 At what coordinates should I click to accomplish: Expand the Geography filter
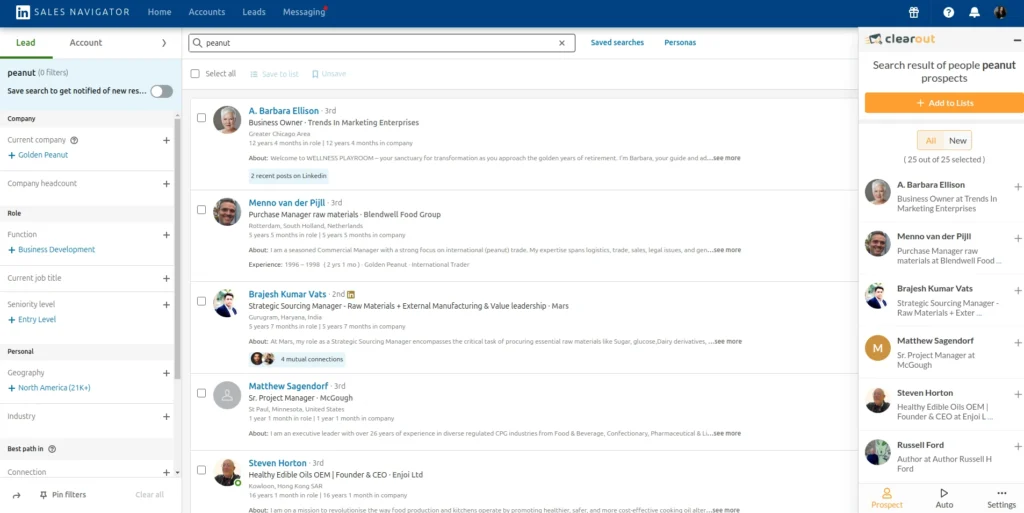167,373
